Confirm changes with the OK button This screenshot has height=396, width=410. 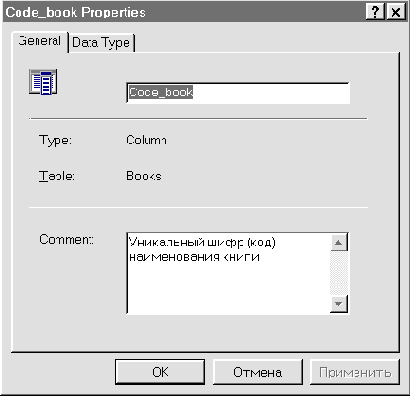tap(160, 372)
